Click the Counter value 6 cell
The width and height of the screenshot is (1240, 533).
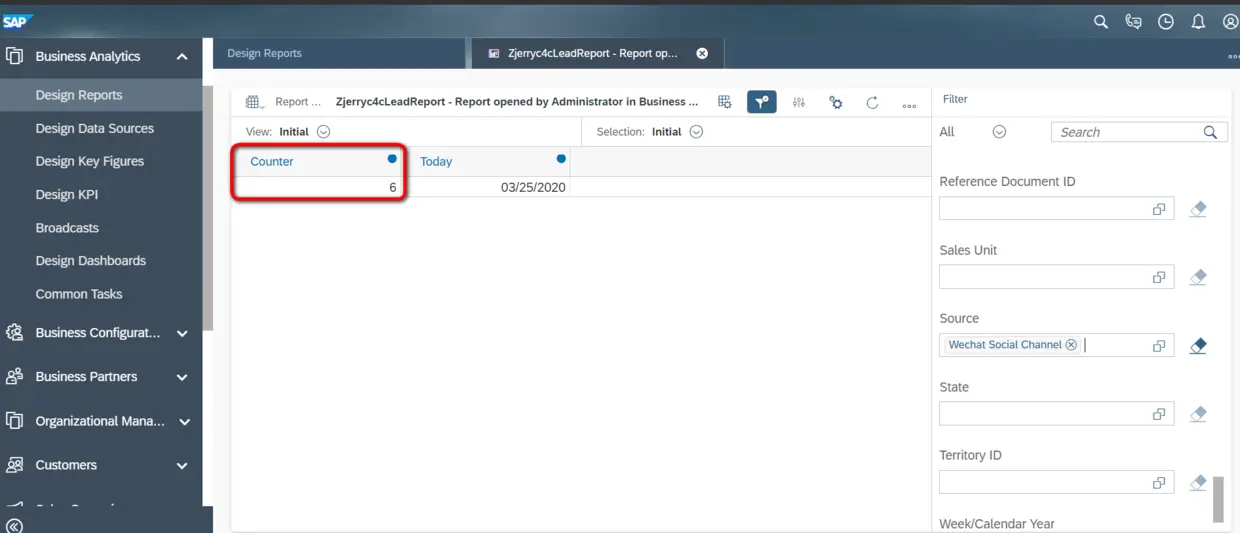tap(318, 187)
